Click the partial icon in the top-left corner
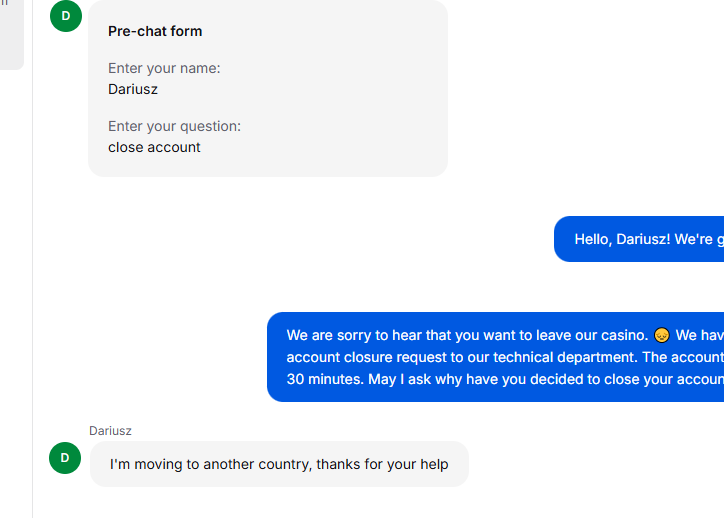 (x=4, y=2)
